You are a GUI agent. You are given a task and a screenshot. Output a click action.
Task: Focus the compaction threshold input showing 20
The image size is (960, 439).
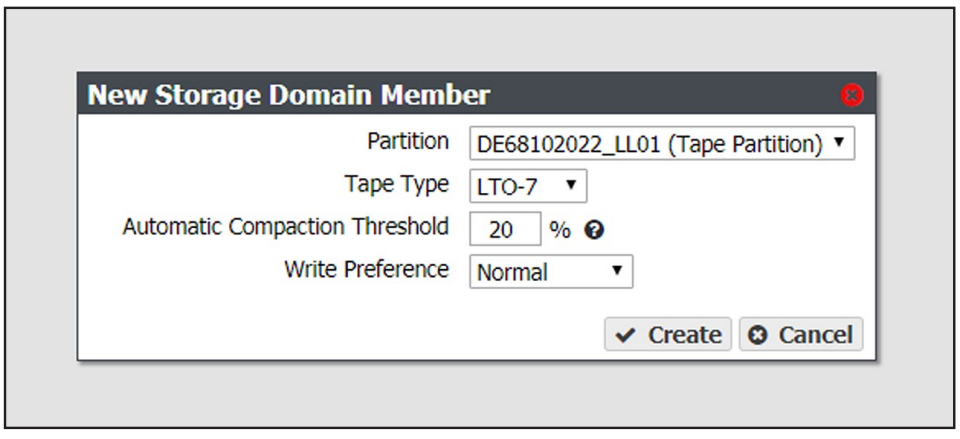coord(505,229)
